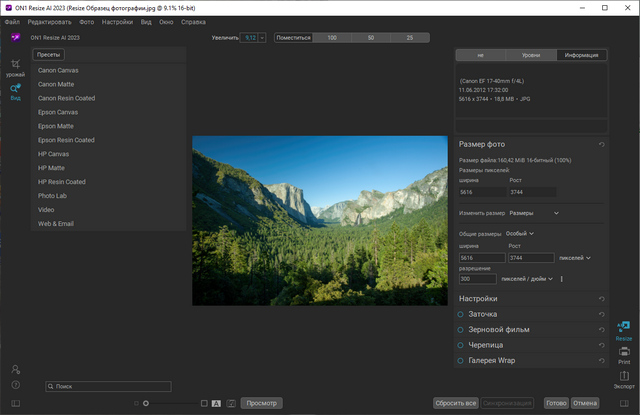Open the user account icon
The height and width of the screenshot is (415, 640).
tap(15, 370)
